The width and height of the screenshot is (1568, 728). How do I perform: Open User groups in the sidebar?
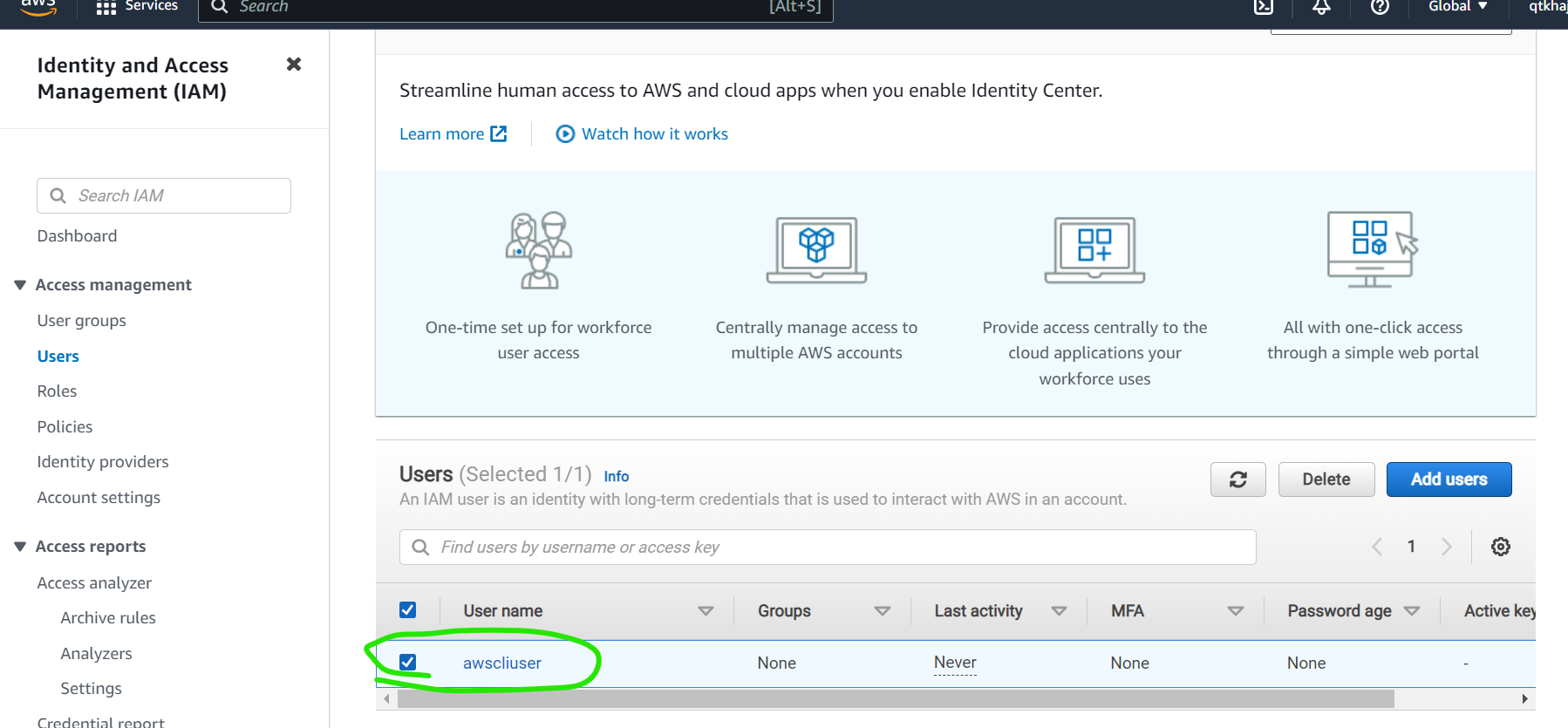[x=81, y=321]
